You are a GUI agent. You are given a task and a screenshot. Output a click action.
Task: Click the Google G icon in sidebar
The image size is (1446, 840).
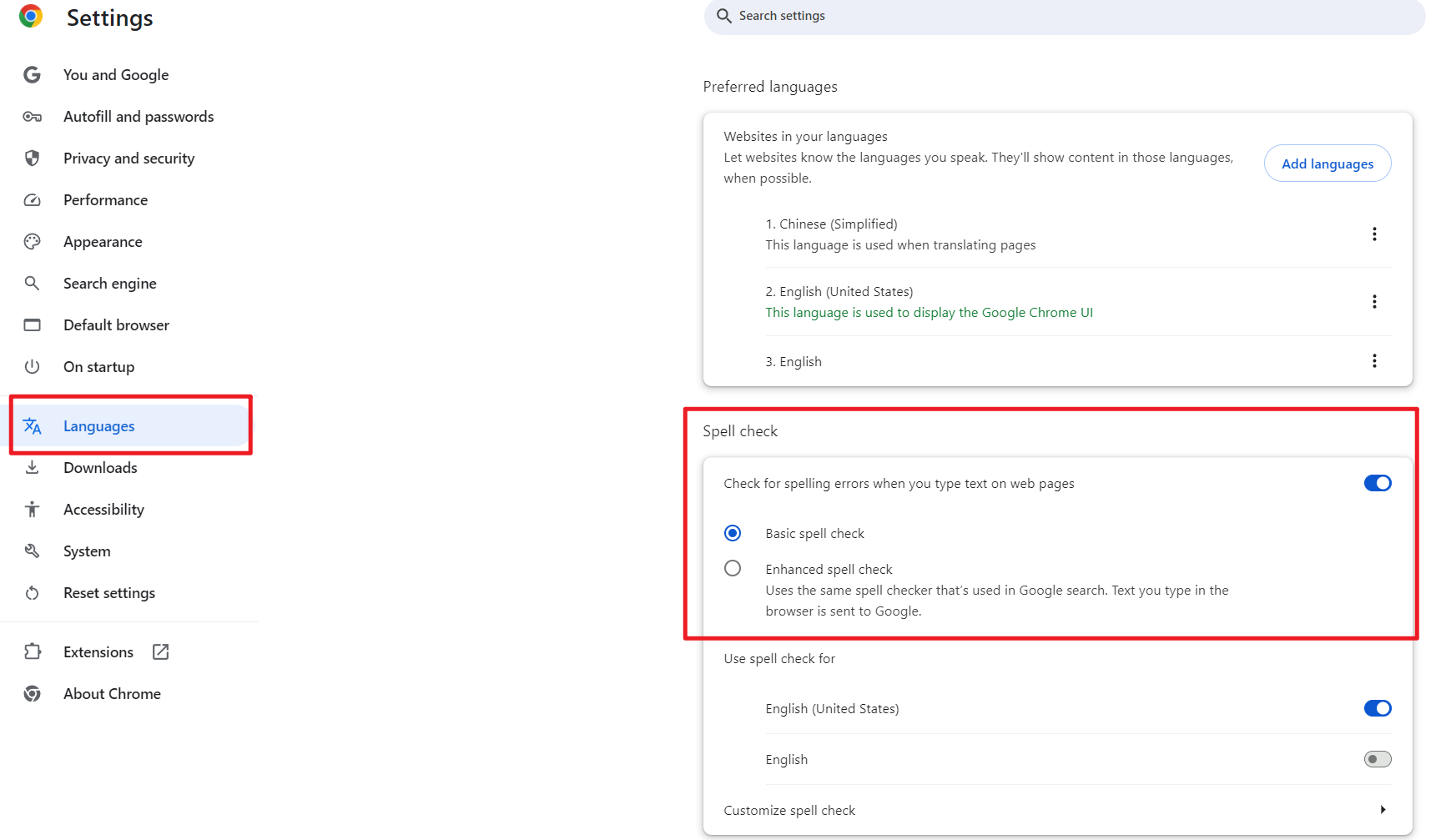32,75
